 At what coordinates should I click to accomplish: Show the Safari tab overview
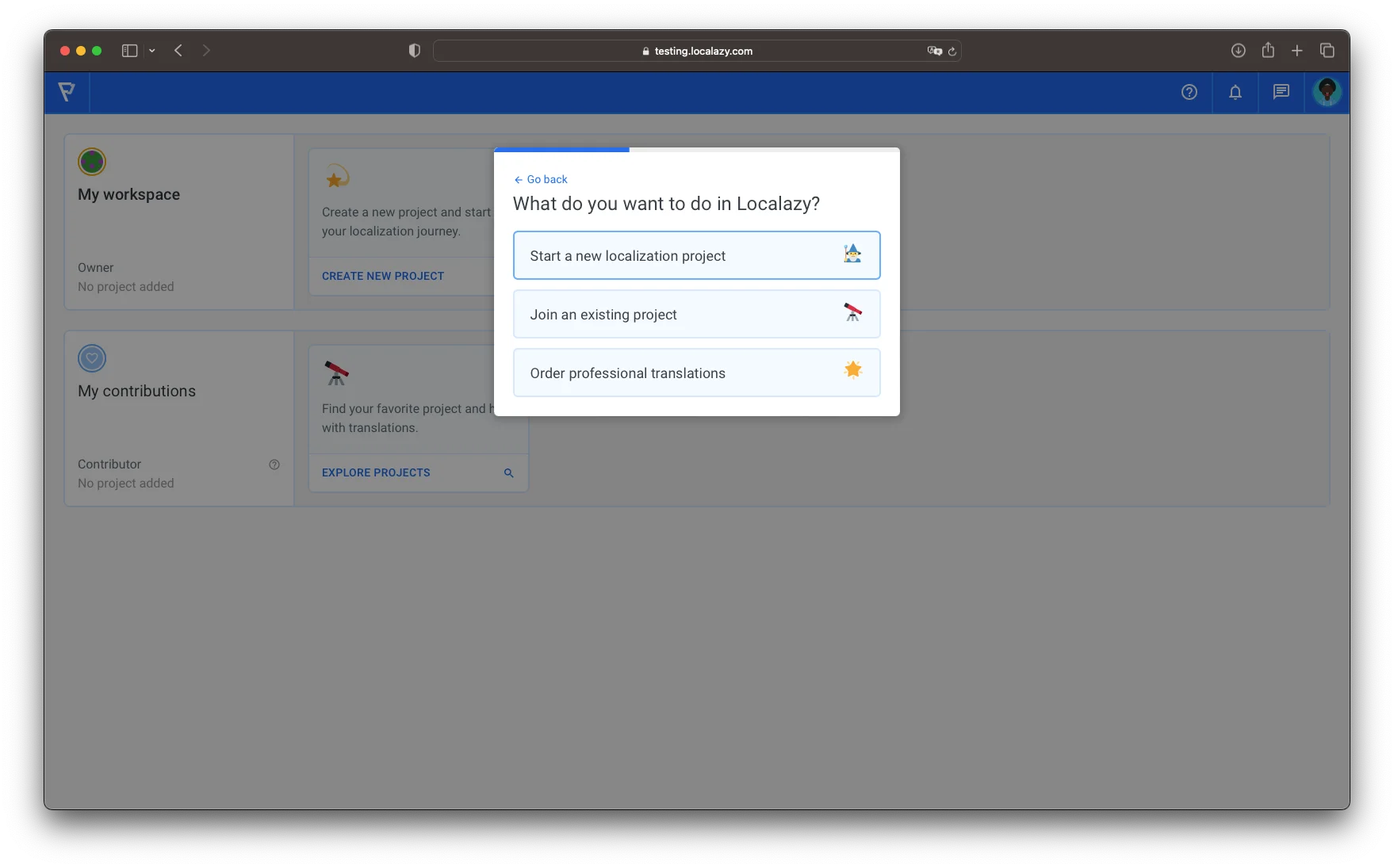click(1327, 51)
